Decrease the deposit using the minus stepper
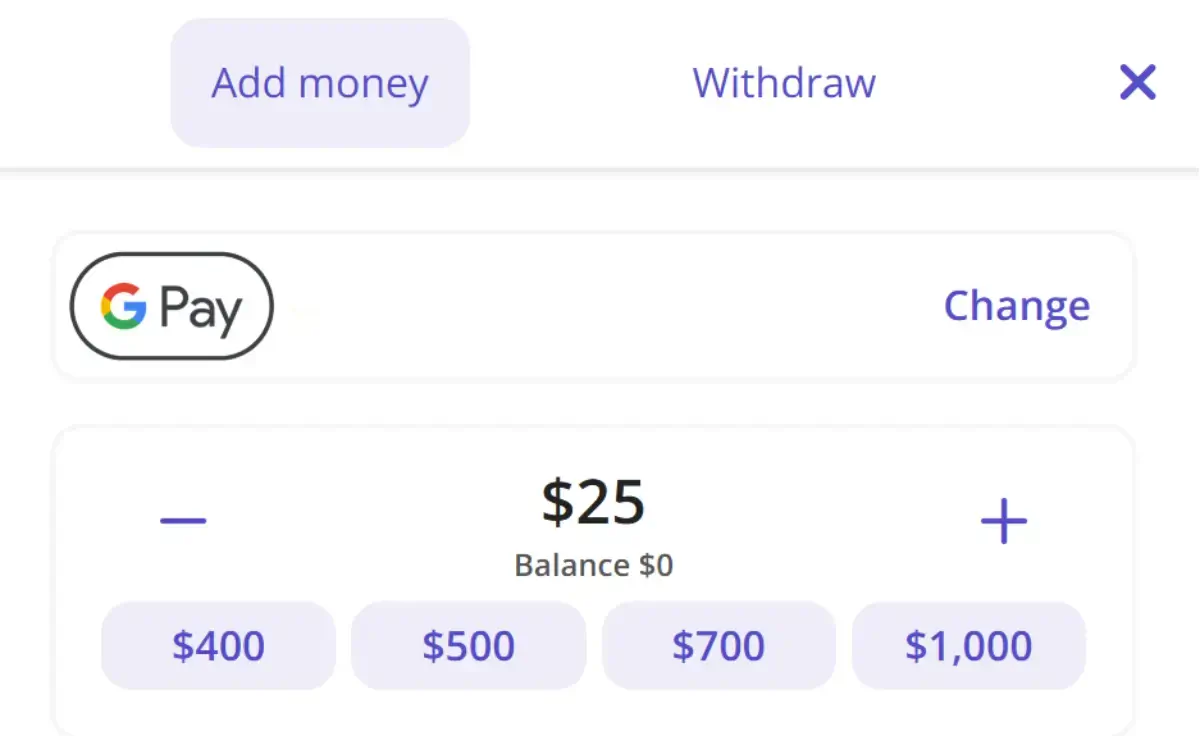This screenshot has height=736, width=1200. coord(183,518)
